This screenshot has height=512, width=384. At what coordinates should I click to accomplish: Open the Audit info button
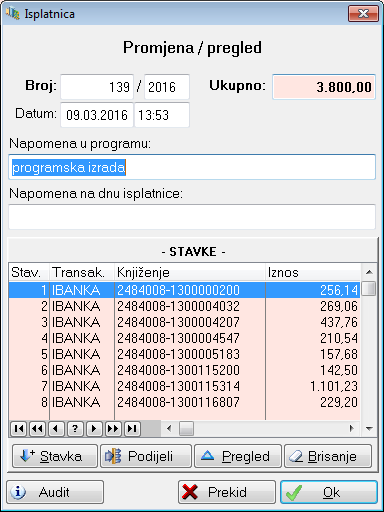click(55, 492)
